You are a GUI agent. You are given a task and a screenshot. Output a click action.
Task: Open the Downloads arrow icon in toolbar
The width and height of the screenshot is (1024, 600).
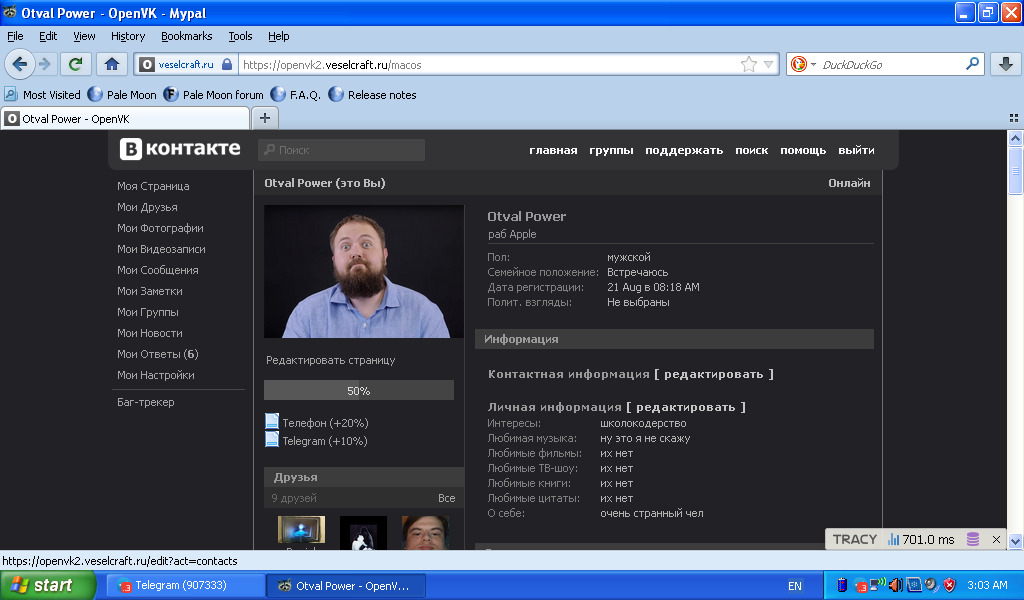(x=1005, y=64)
